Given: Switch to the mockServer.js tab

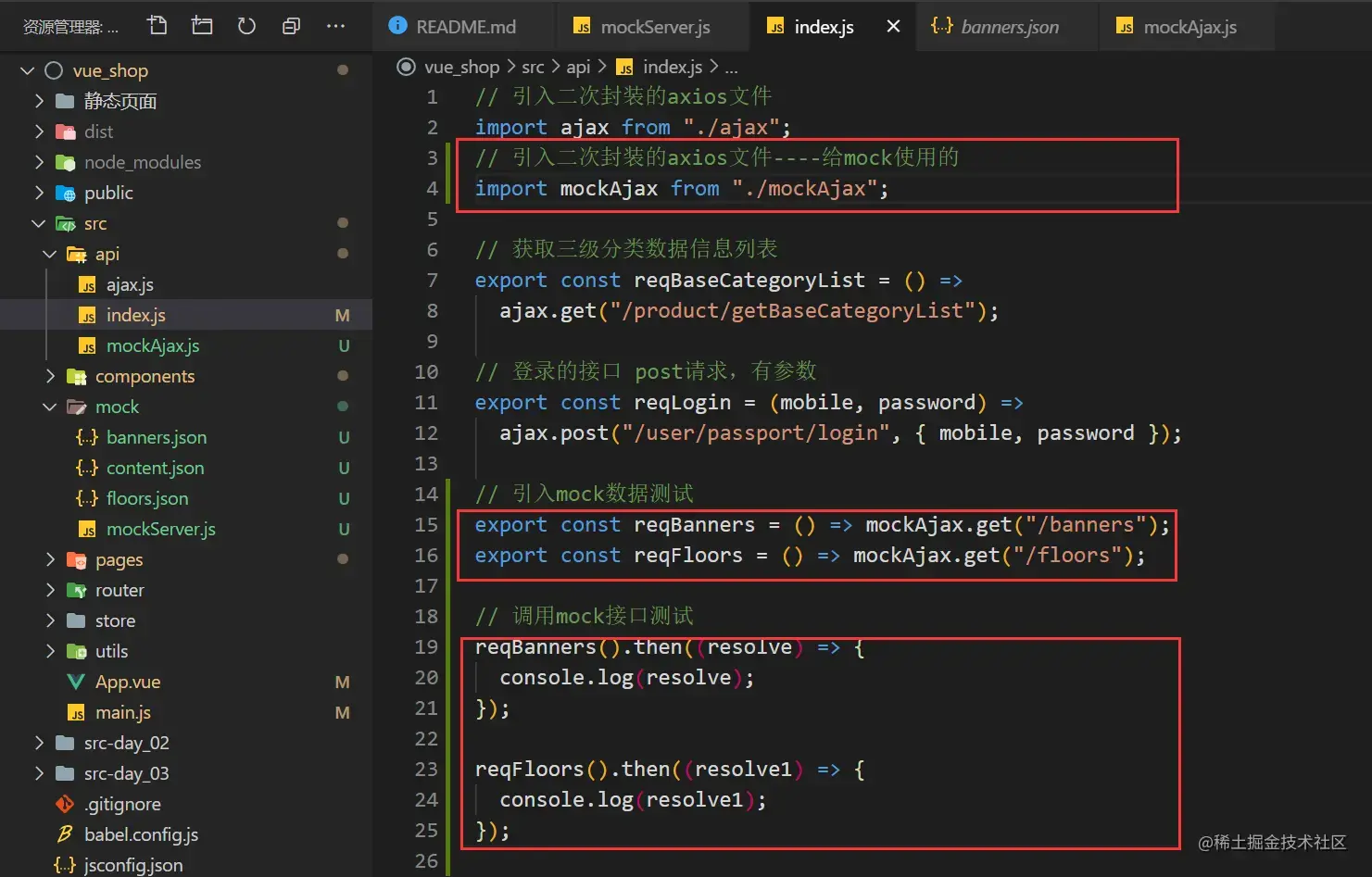Looking at the screenshot, I should 654,27.
